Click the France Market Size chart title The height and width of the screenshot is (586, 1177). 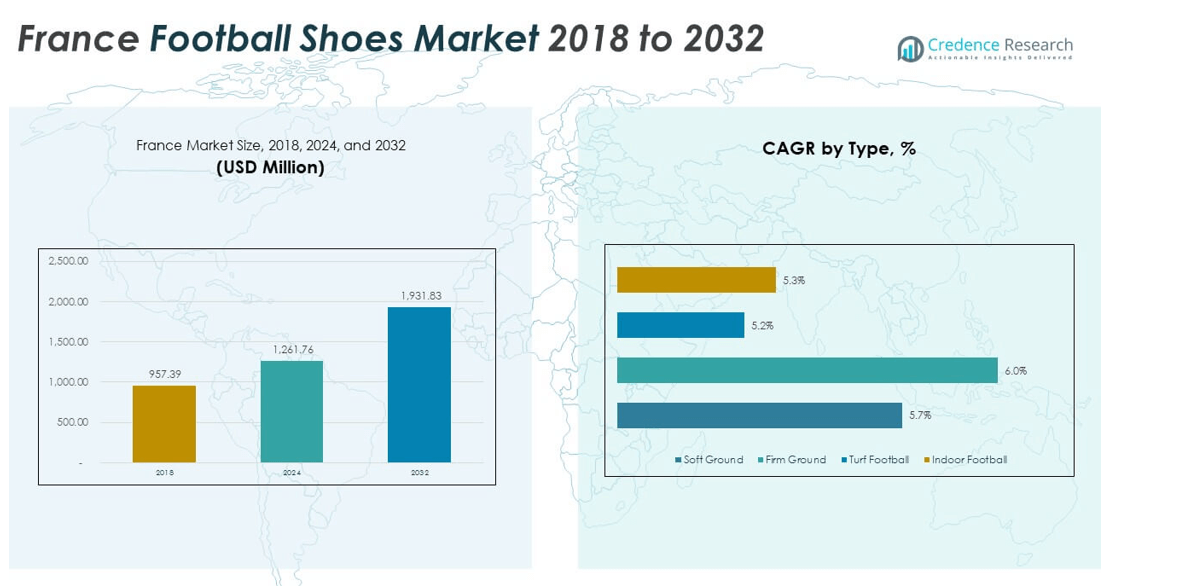coord(270,145)
